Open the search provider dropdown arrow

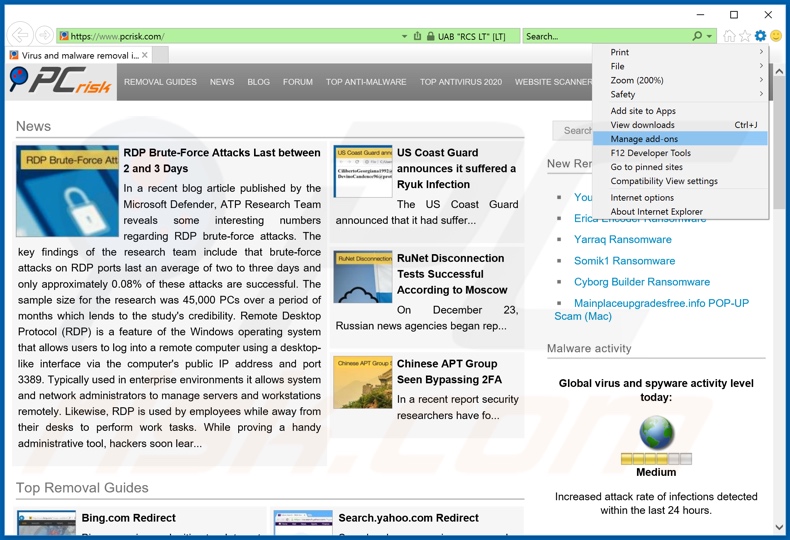709,36
